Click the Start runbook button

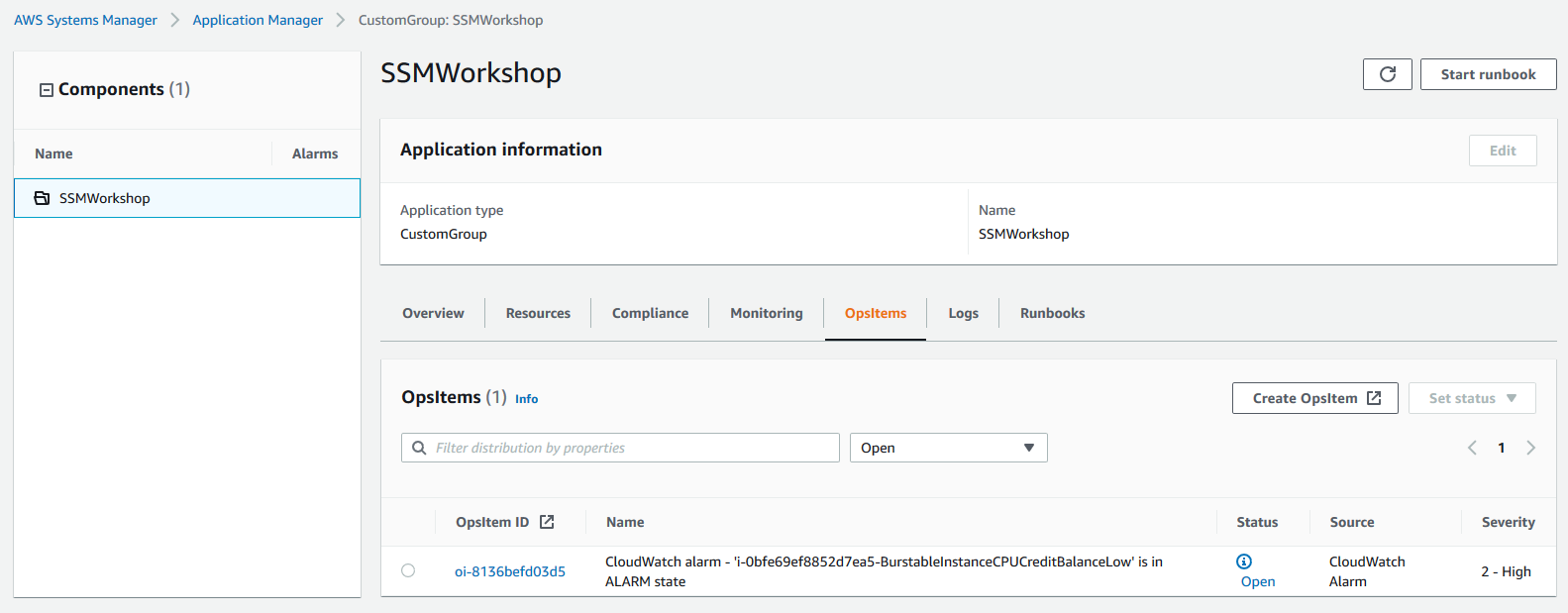point(1488,74)
